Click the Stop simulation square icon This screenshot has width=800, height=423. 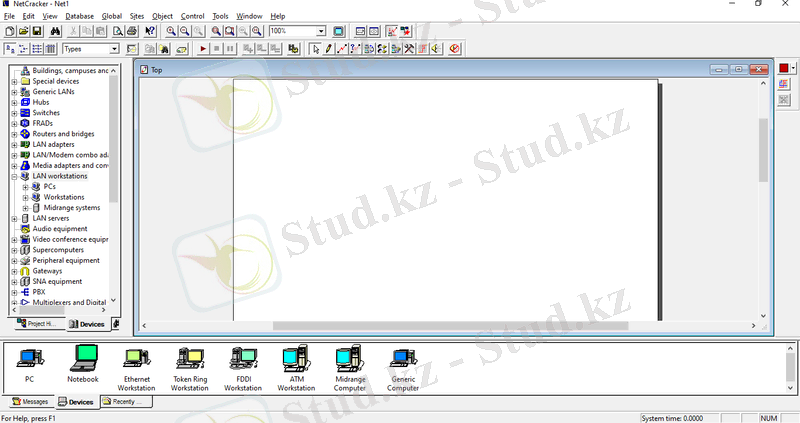(x=216, y=49)
